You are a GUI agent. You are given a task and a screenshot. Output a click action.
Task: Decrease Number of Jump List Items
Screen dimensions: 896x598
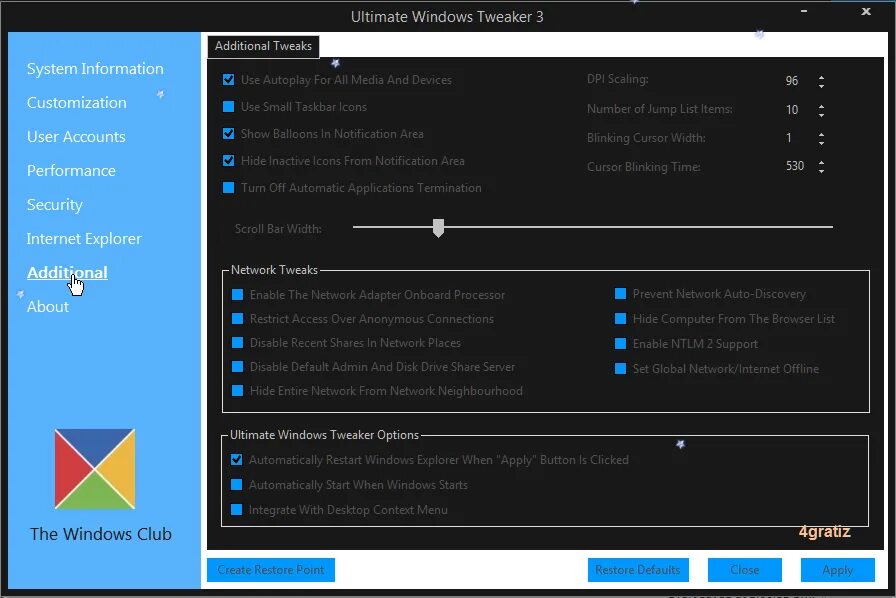point(821,114)
